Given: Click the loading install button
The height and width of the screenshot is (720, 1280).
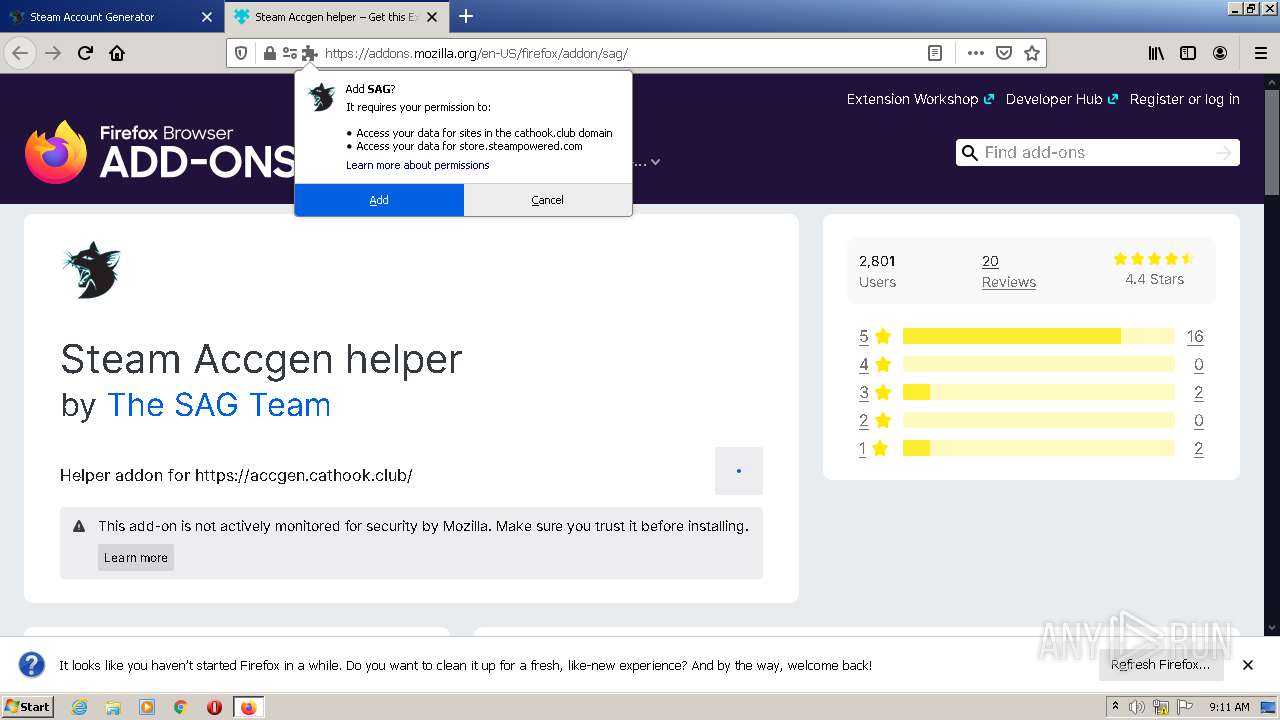Looking at the screenshot, I should point(739,471).
